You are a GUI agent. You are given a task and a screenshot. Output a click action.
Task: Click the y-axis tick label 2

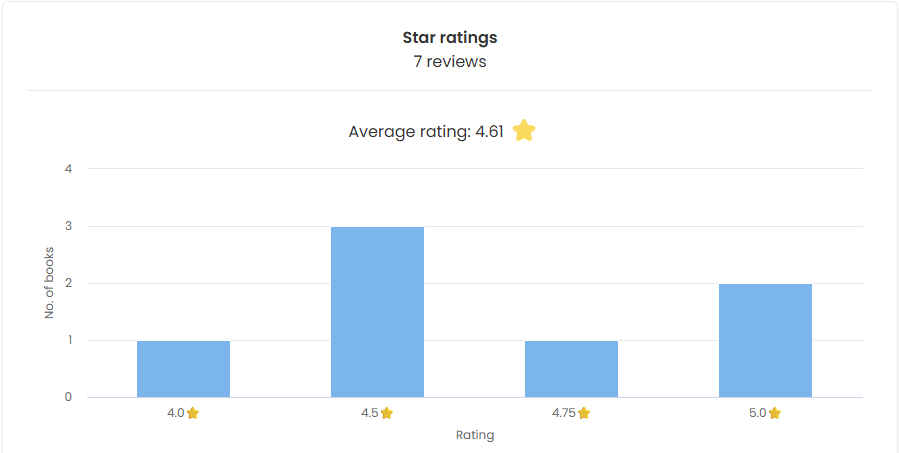pyautogui.click(x=69, y=283)
